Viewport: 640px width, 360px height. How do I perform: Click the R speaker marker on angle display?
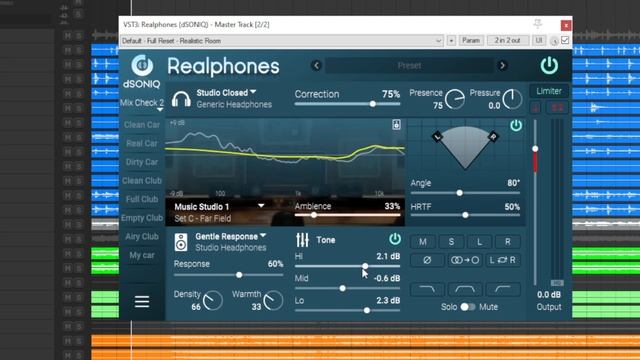[493, 137]
